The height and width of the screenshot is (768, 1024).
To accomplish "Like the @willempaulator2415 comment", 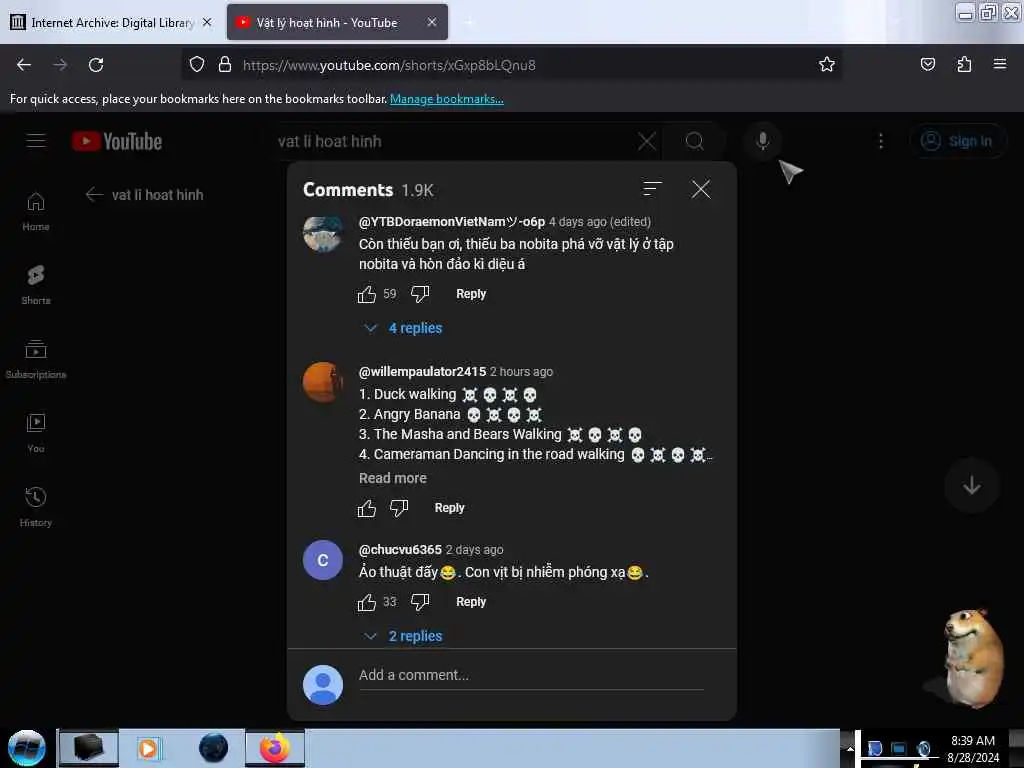I will 367,507.
